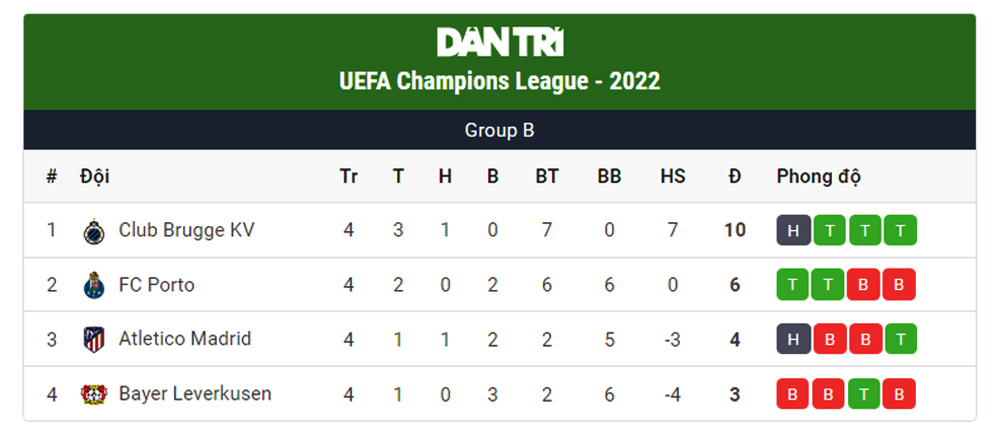Open the Atletico Madrid team name

(x=185, y=338)
